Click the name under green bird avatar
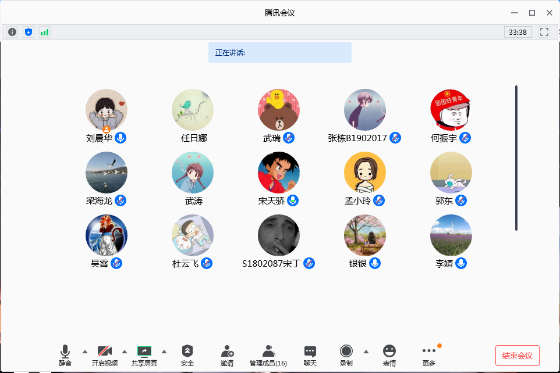The height and width of the screenshot is (373, 560). 194,138
